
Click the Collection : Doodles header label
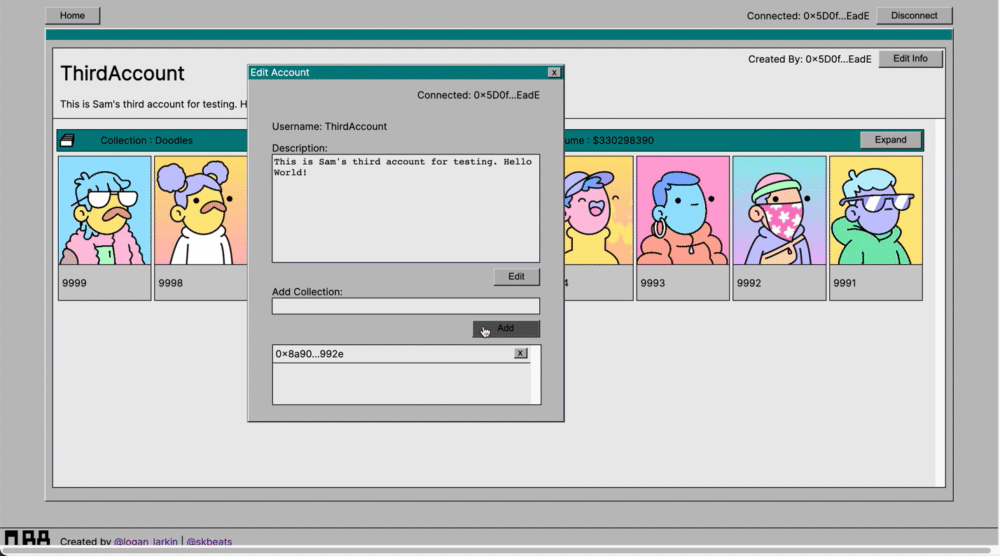[146, 140]
